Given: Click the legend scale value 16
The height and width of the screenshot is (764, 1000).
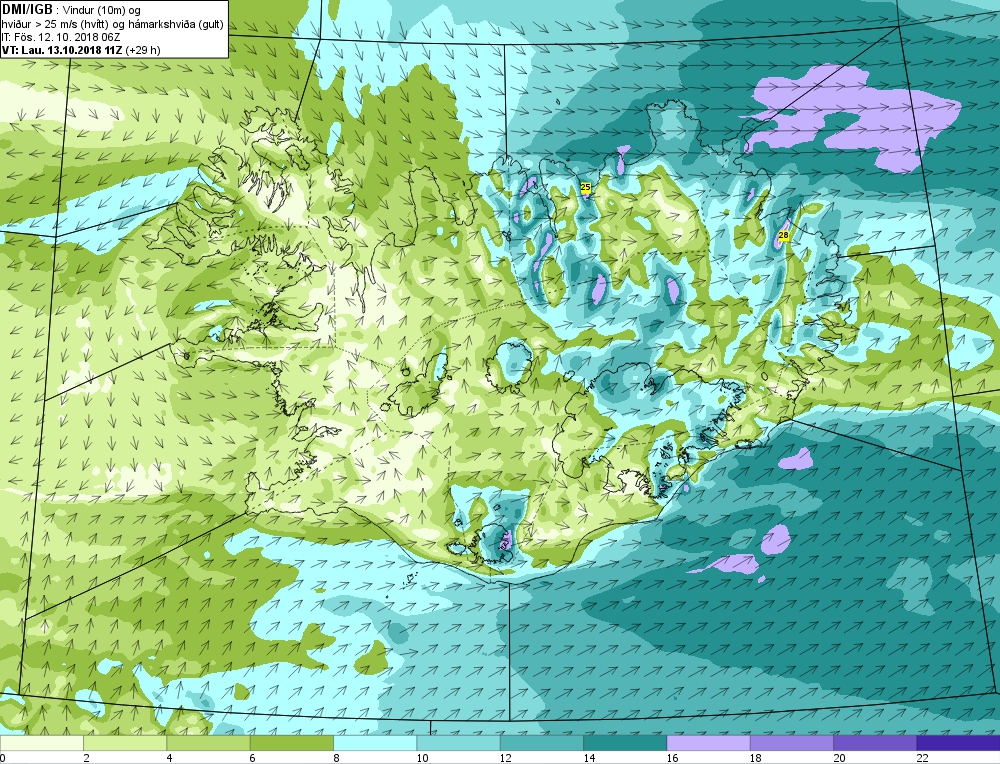Looking at the screenshot, I should coord(672,758).
